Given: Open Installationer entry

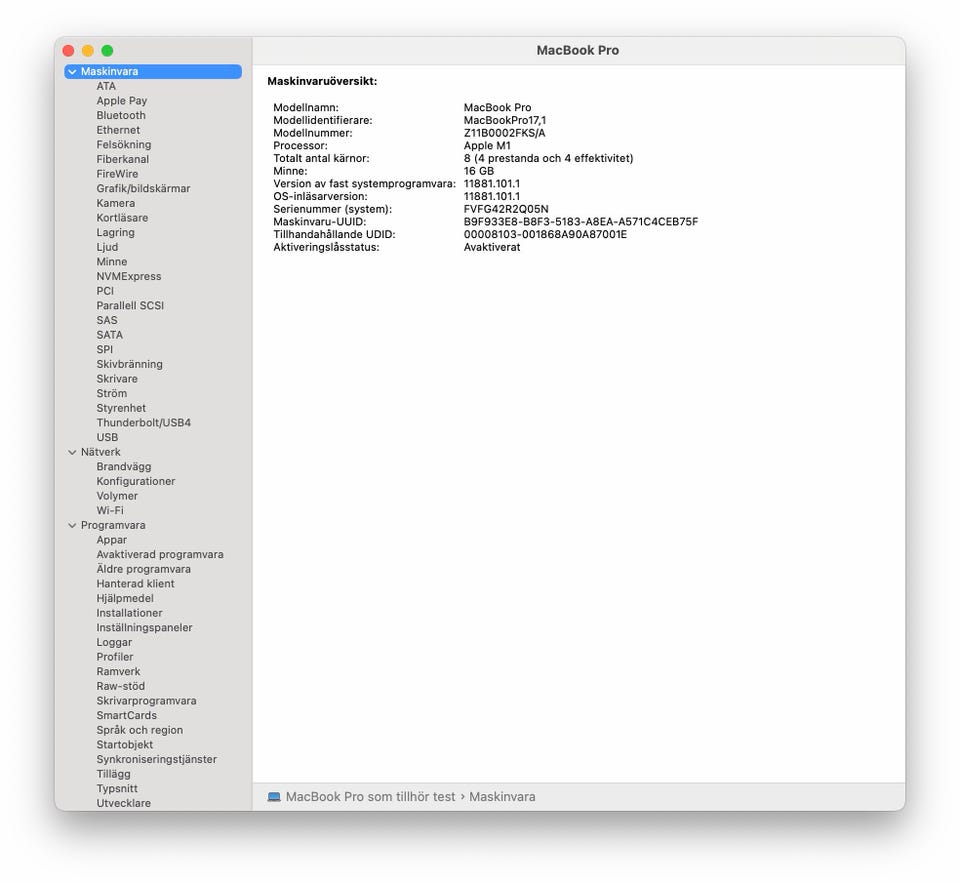Looking at the screenshot, I should [x=129, y=613].
